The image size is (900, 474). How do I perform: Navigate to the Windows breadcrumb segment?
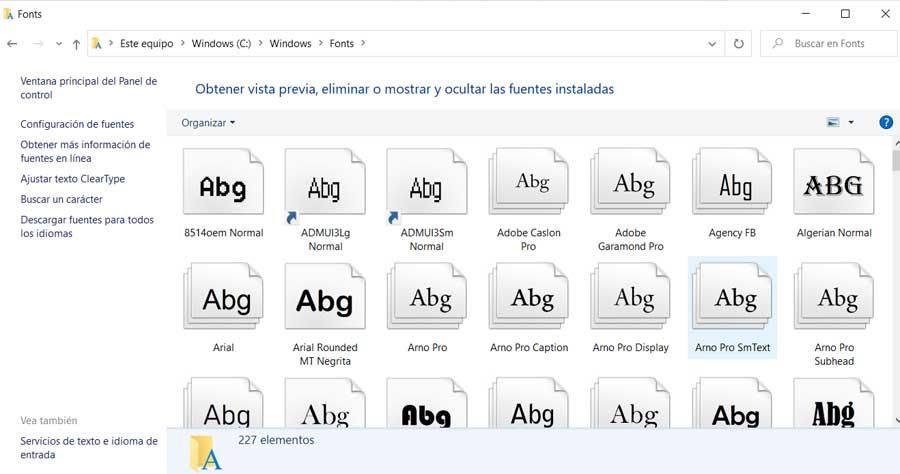click(290, 44)
